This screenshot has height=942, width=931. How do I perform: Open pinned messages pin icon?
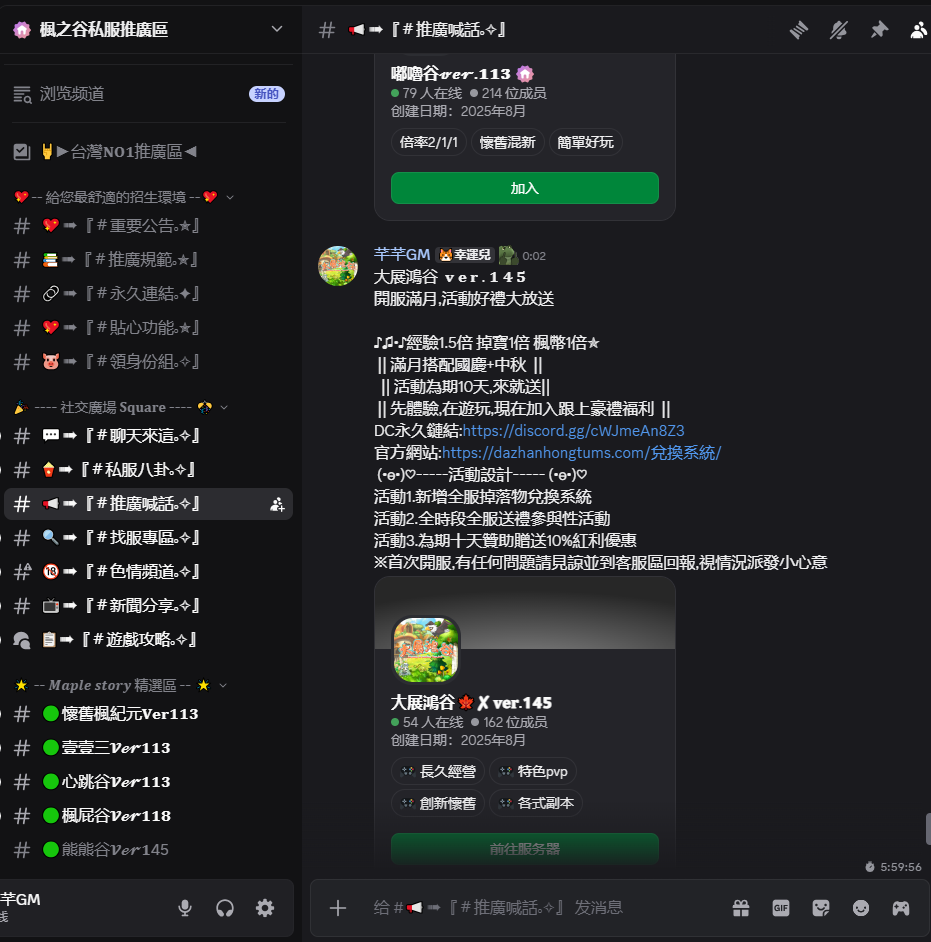[879, 29]
